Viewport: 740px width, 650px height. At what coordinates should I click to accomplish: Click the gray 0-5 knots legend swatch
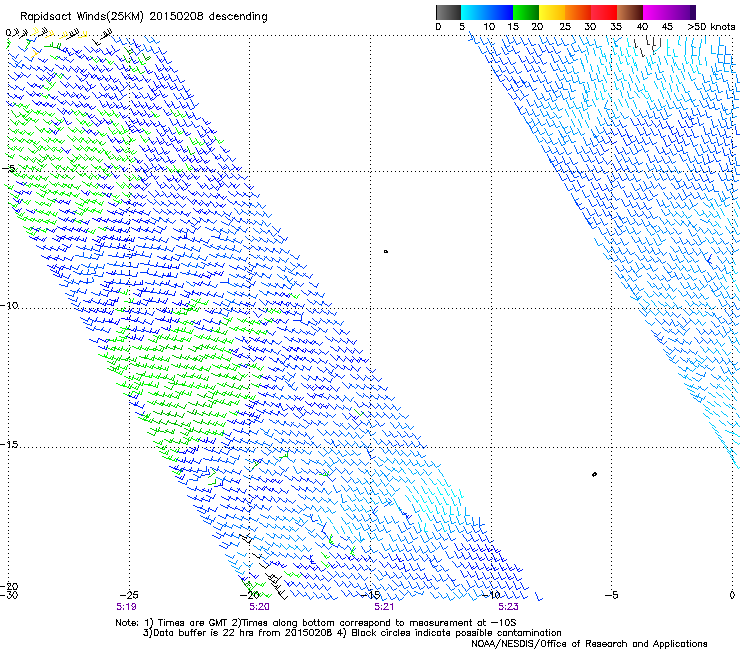coord(448,12)
